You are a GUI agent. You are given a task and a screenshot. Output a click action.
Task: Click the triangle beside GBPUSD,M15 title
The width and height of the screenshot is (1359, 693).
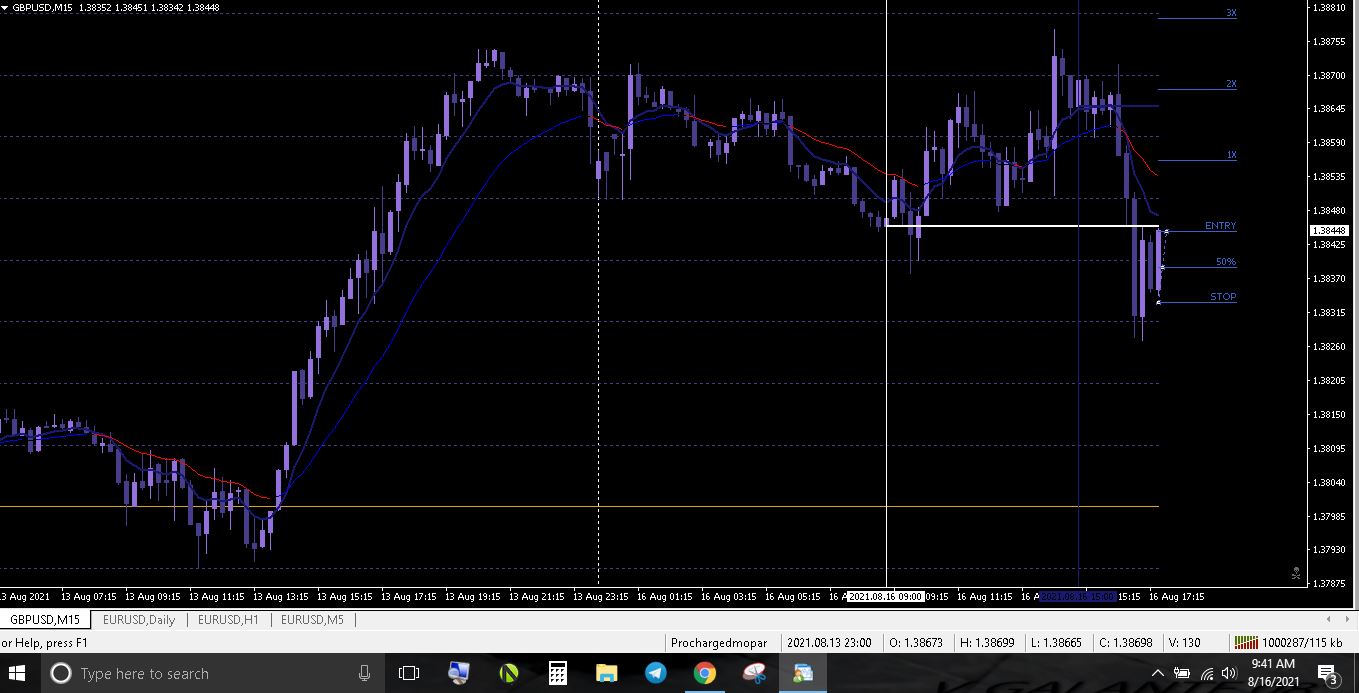pyautogui.click(x=6, y=7)
